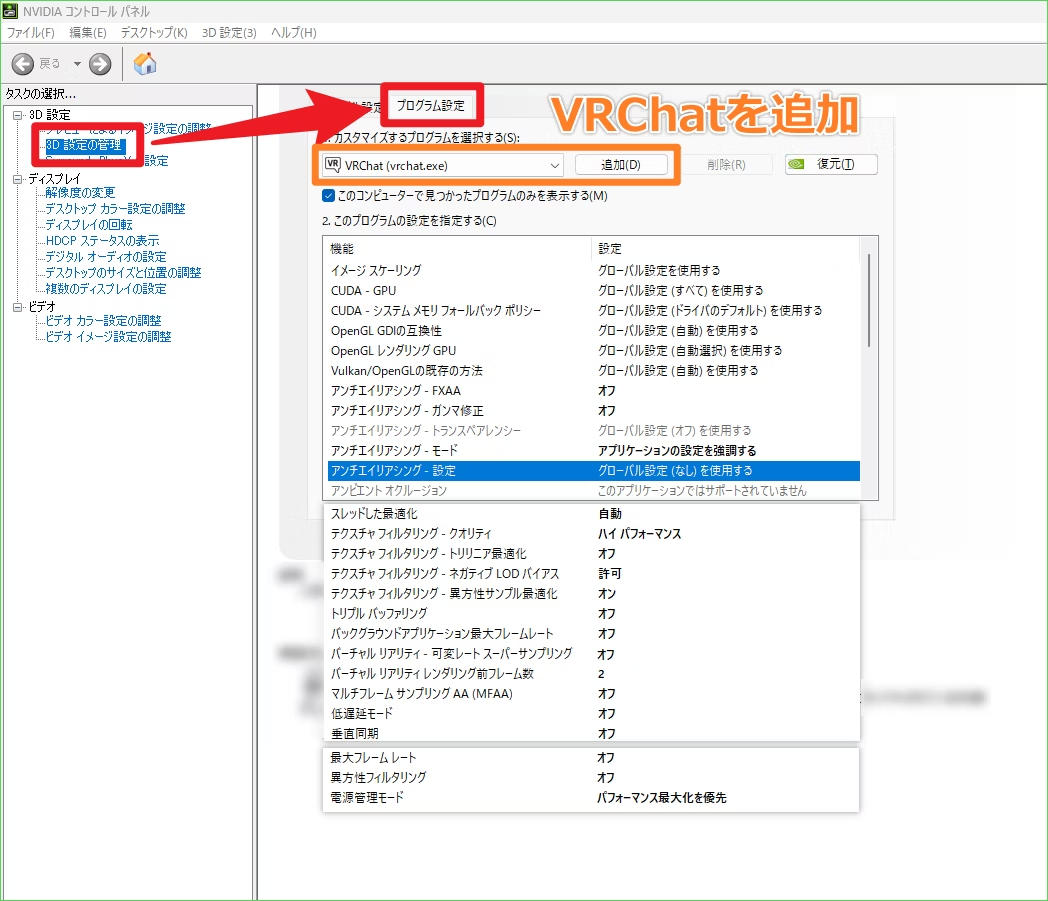Click the 機能 column header
Screen dimensions: 1048x901
coord(458,249)
